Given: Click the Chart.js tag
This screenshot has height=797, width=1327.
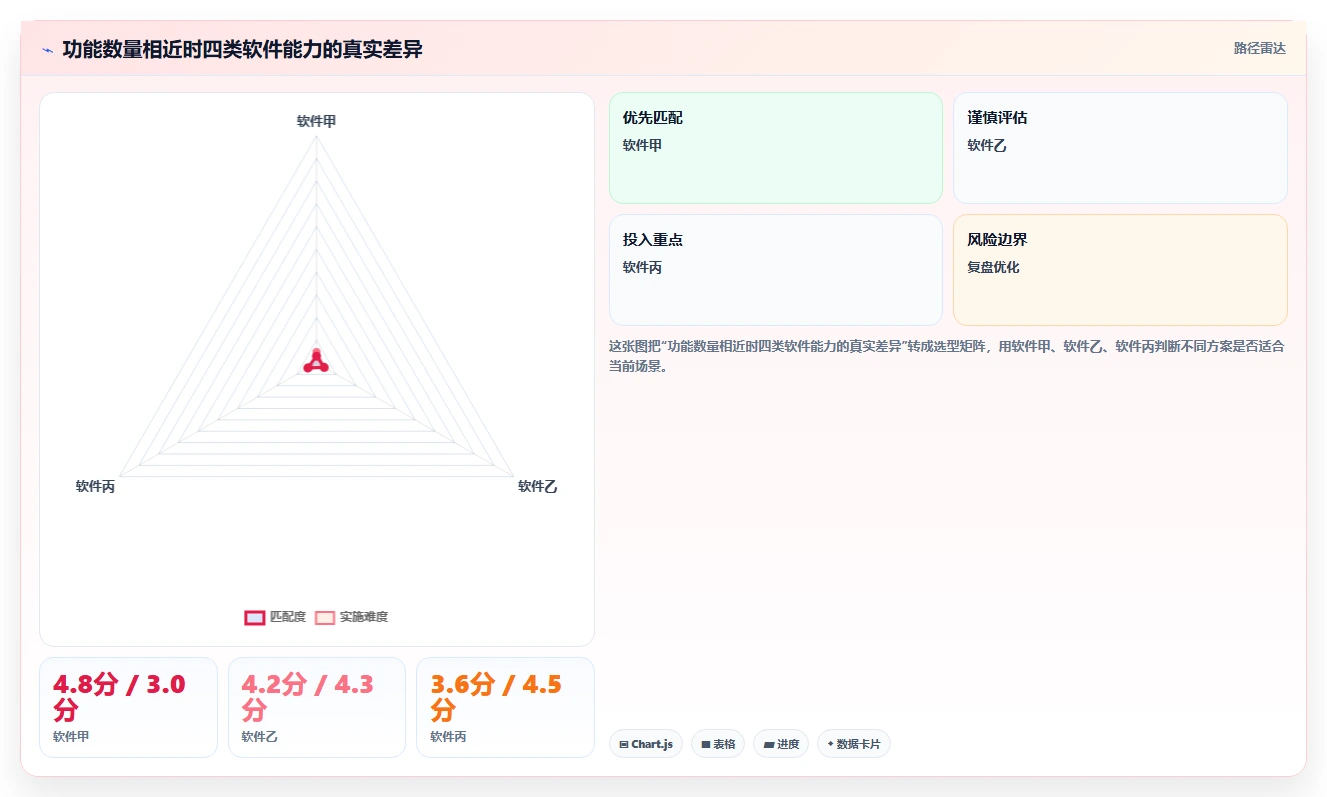Looking at the screenshot, I should (646, 744).
